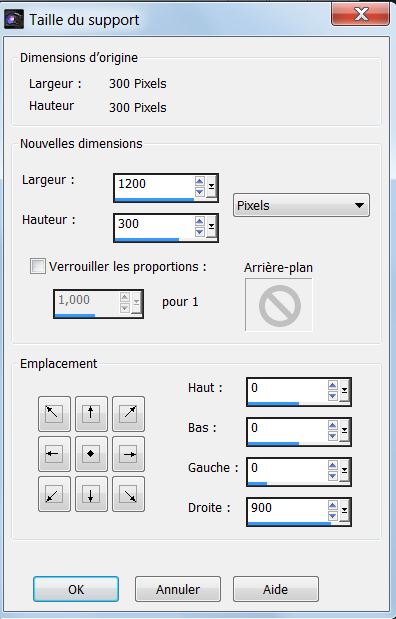Select the bottom-center placement arrow
The height and width of the screenshot is (619, 396).
[x=91, y=494]
